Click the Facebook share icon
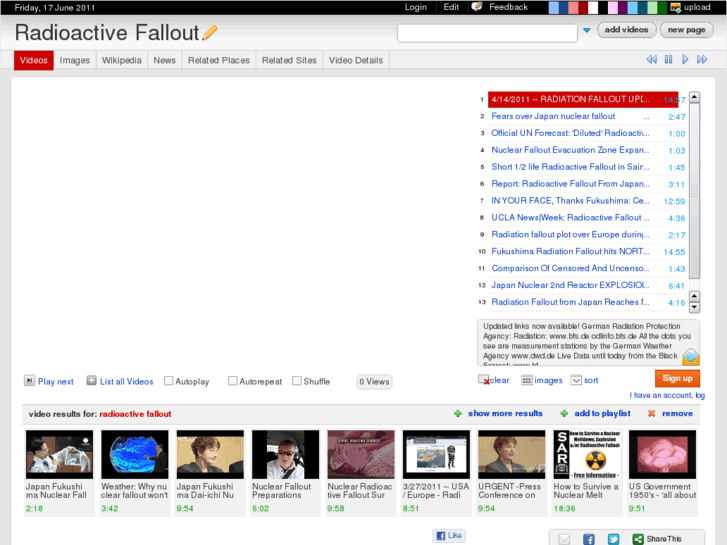The height and width of the screenshot is (545, 727). [x=588, y=539]
